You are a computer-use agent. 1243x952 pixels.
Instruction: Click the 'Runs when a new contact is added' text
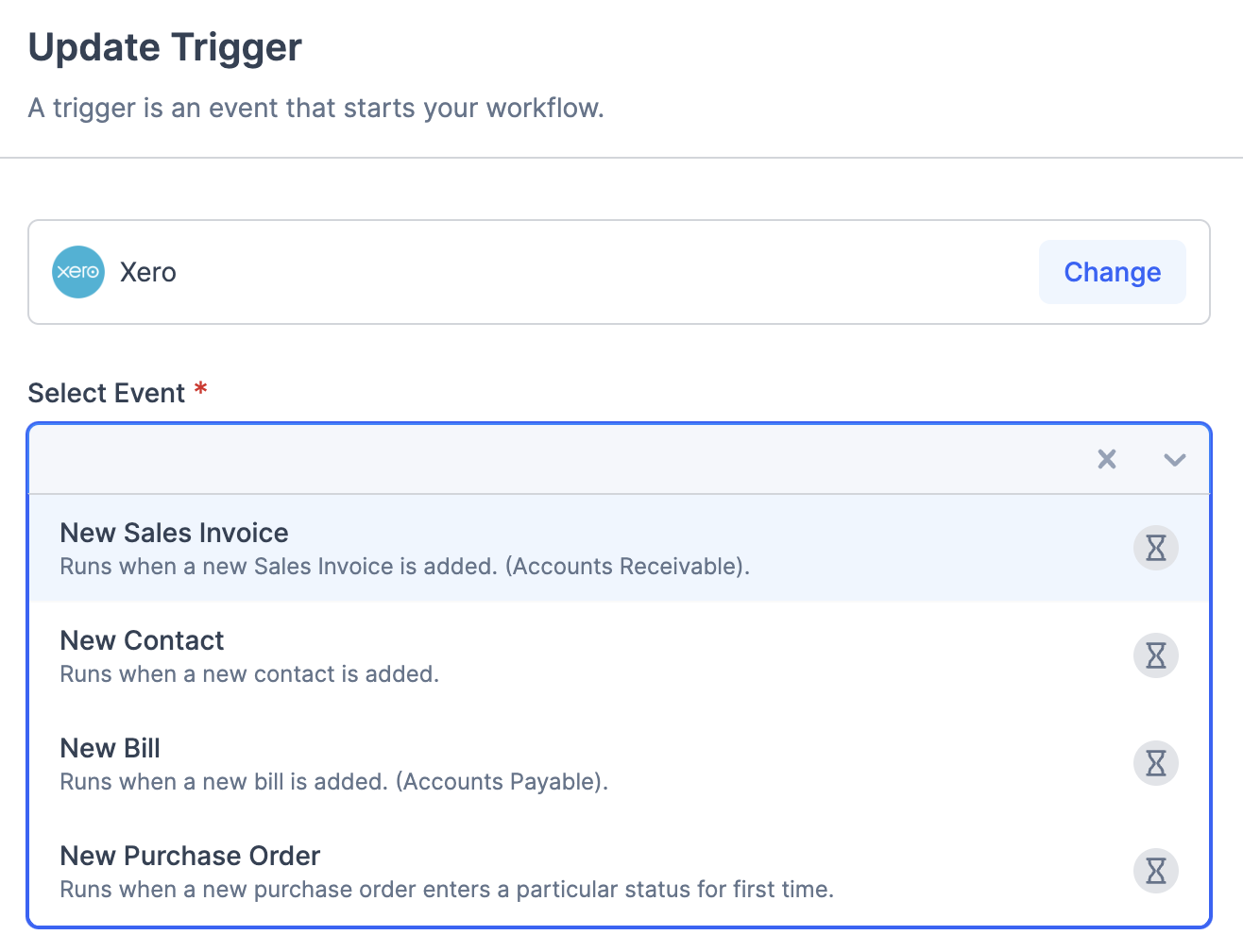pos(248,674)
